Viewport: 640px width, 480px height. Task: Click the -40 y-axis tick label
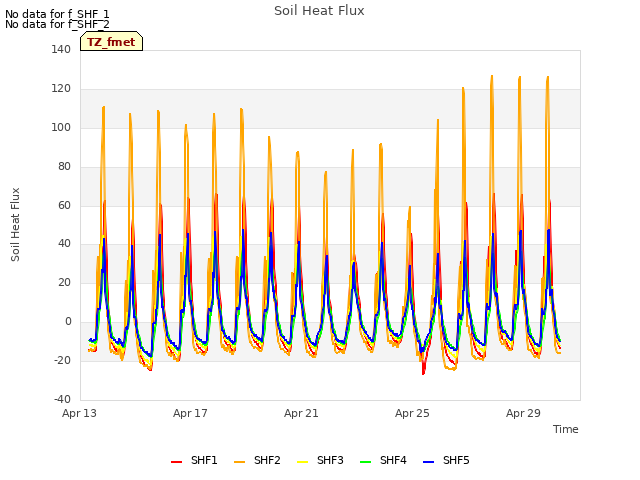(x=62, y=399)
